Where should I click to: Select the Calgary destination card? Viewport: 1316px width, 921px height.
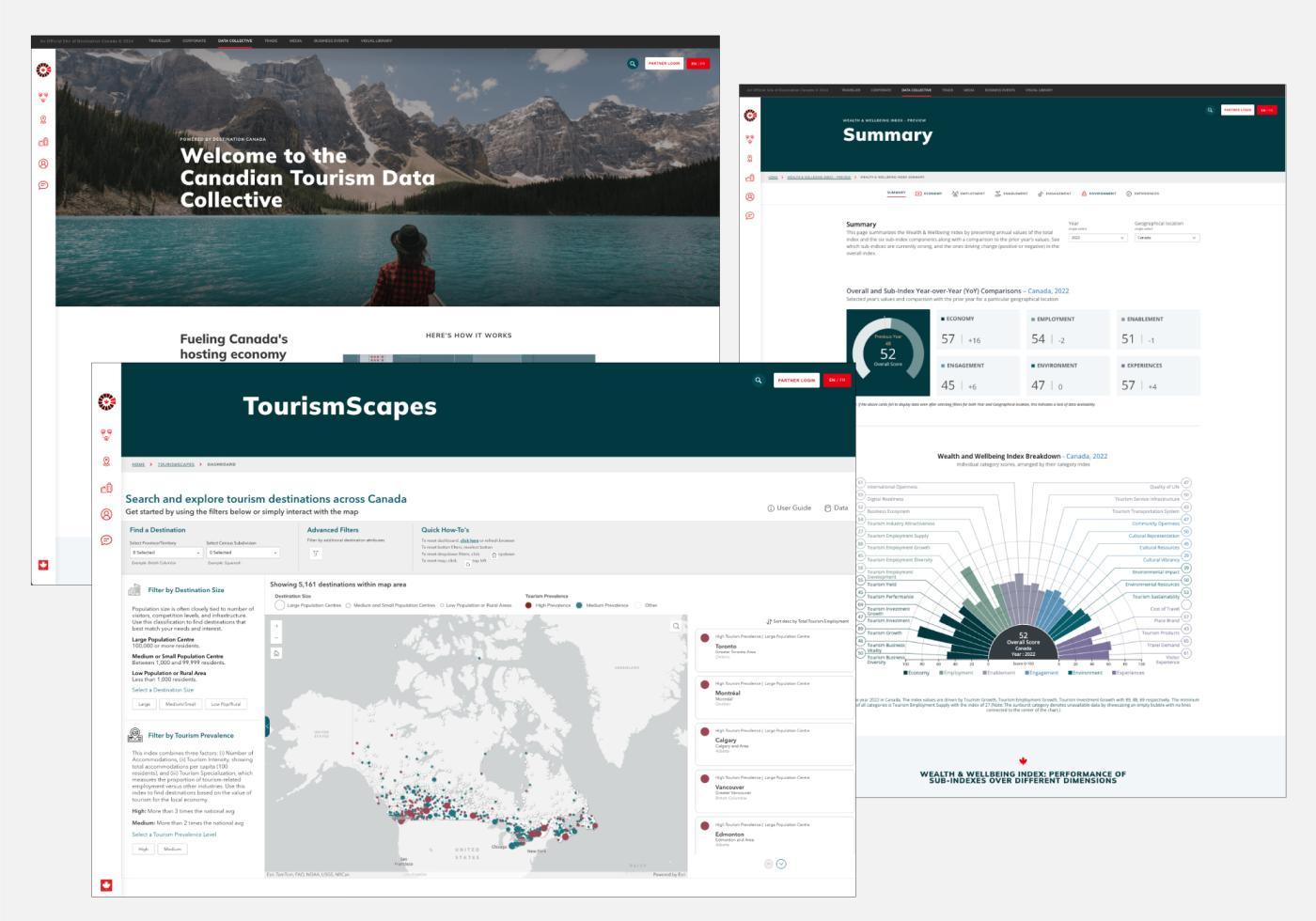coord(775,742)
